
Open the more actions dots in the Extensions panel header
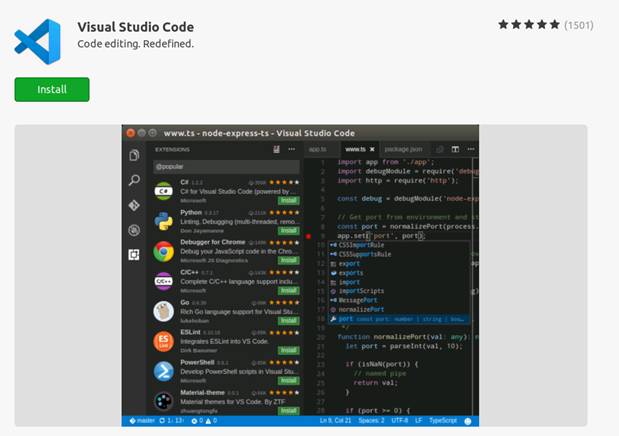(x=291, y=149)
